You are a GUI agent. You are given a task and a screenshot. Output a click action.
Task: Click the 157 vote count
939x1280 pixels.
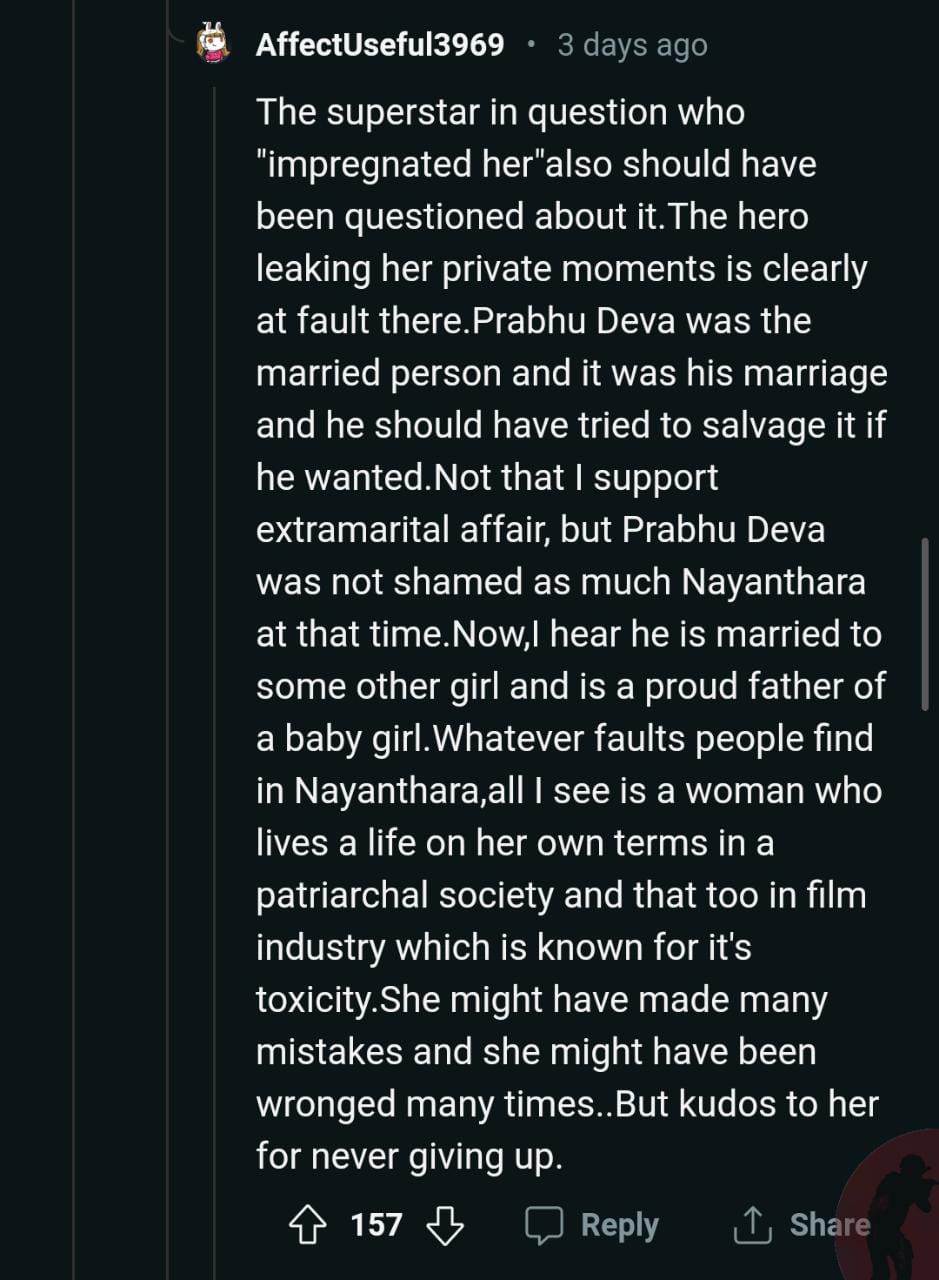[376, 1225]
